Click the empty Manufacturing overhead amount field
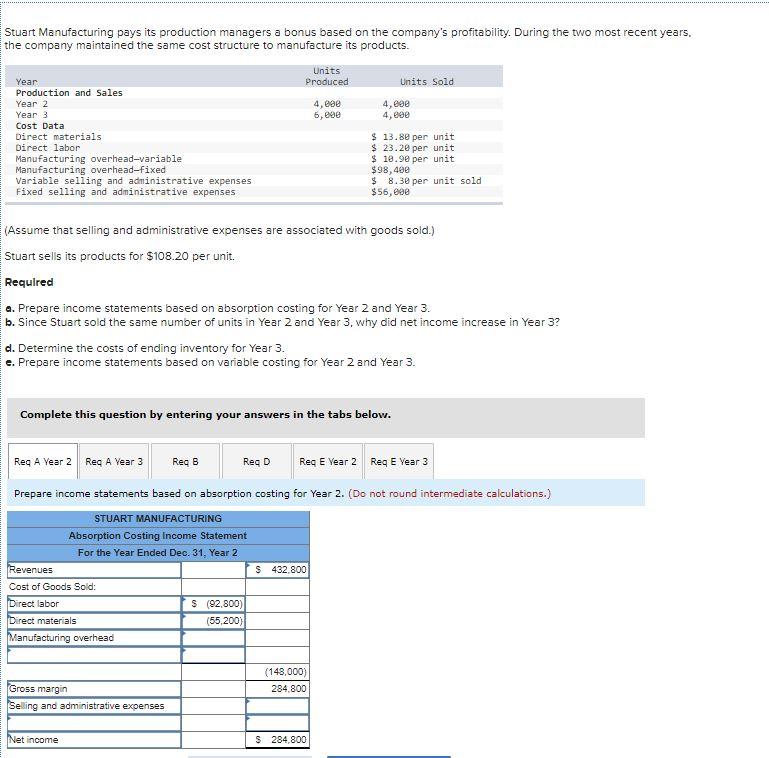The height and width of the screenshot is (758, 769). pos(213,638)
